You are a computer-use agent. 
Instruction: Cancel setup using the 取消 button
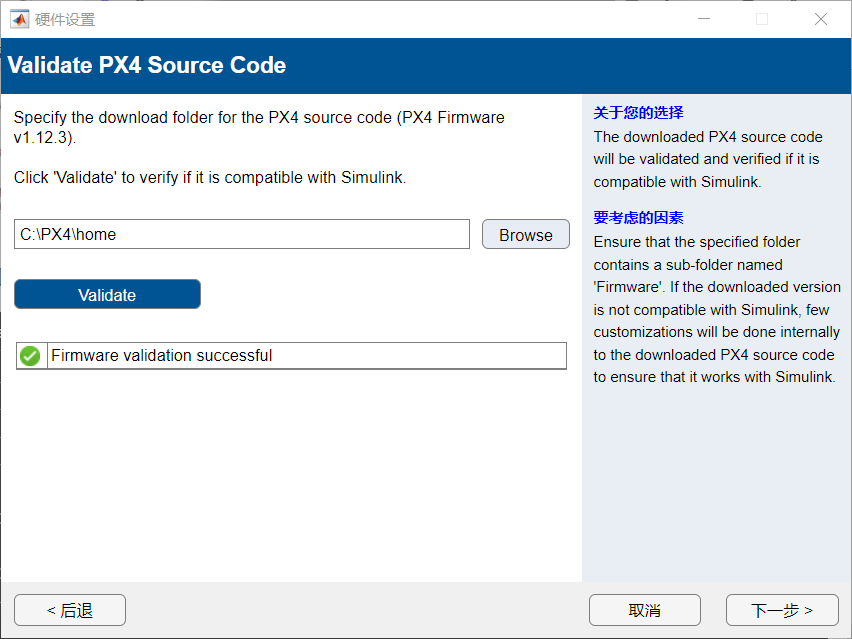(x=644, y=610)
